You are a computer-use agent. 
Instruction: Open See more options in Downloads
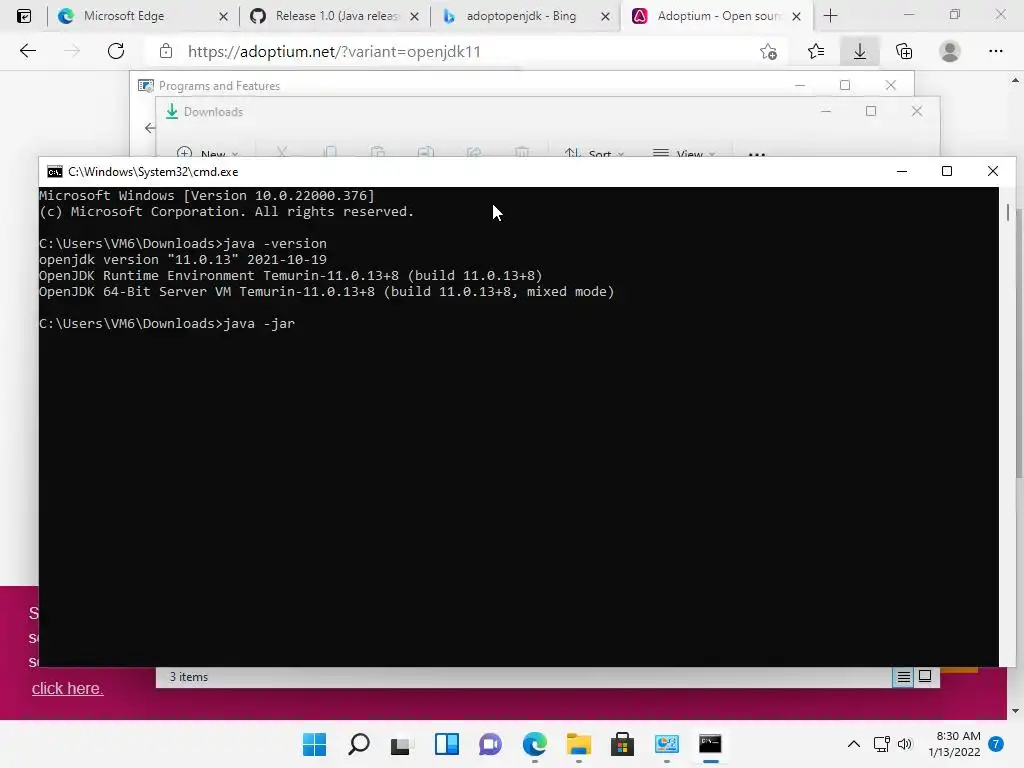click(x=756, y=154)
